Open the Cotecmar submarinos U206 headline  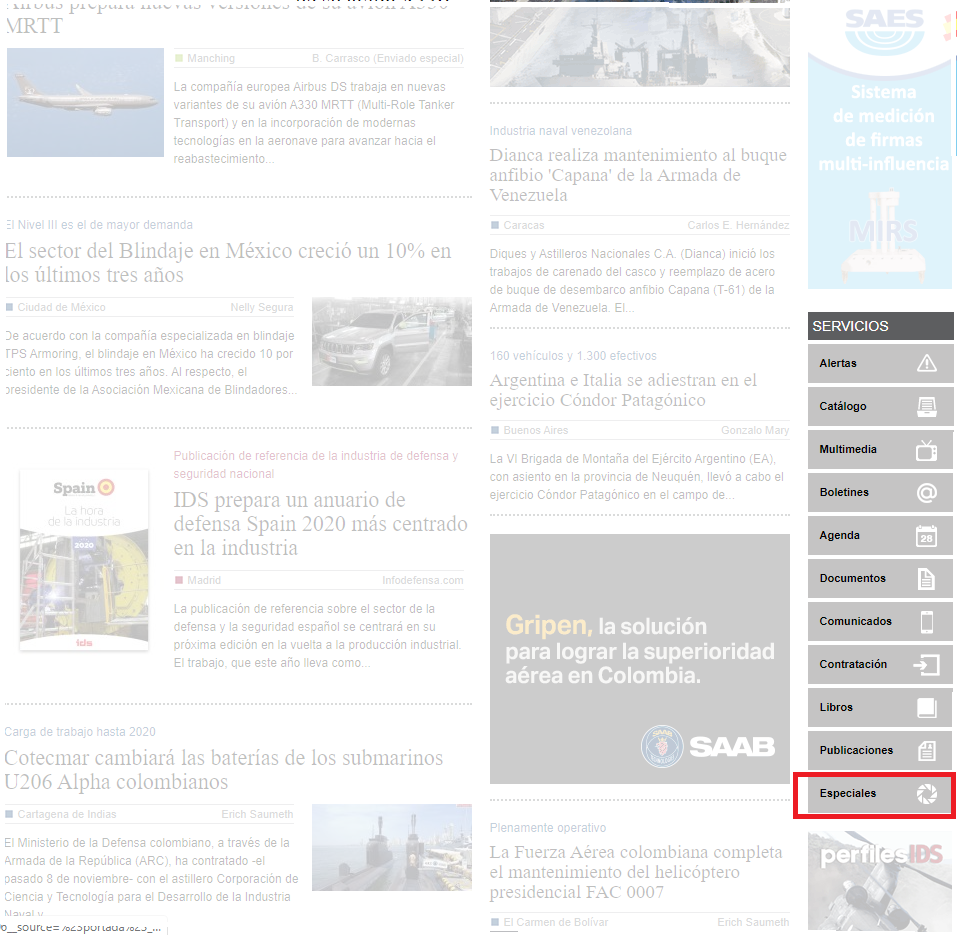point(224,769)
